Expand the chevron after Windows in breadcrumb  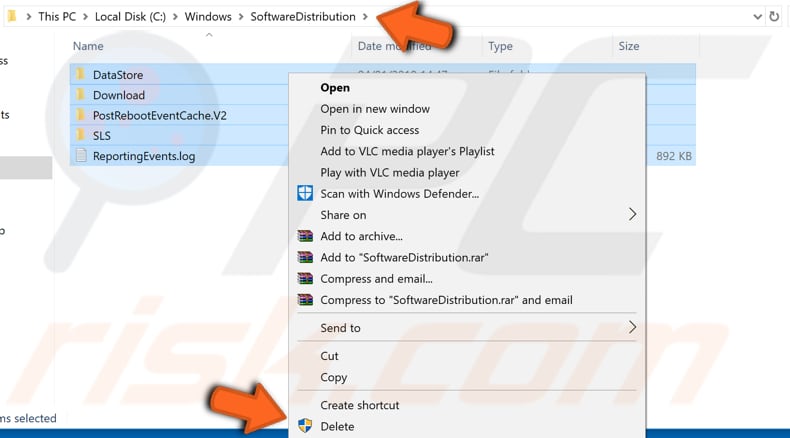point(241,17)
